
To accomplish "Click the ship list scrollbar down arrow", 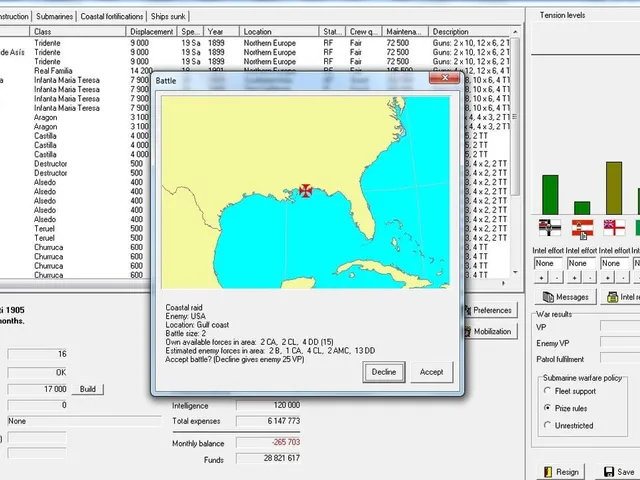I will point(515,272).
